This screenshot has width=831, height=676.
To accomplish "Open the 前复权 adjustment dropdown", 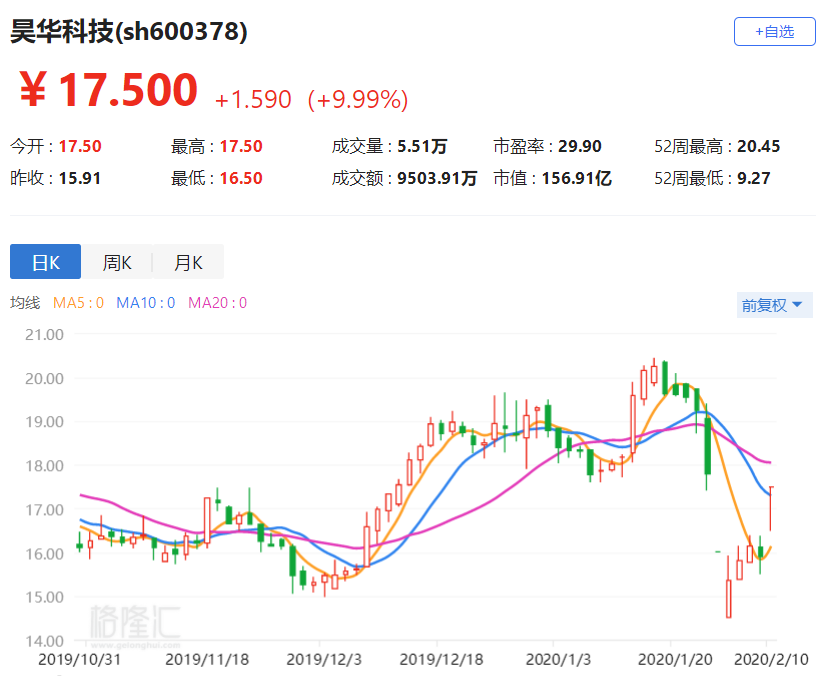I will point(774,305).
